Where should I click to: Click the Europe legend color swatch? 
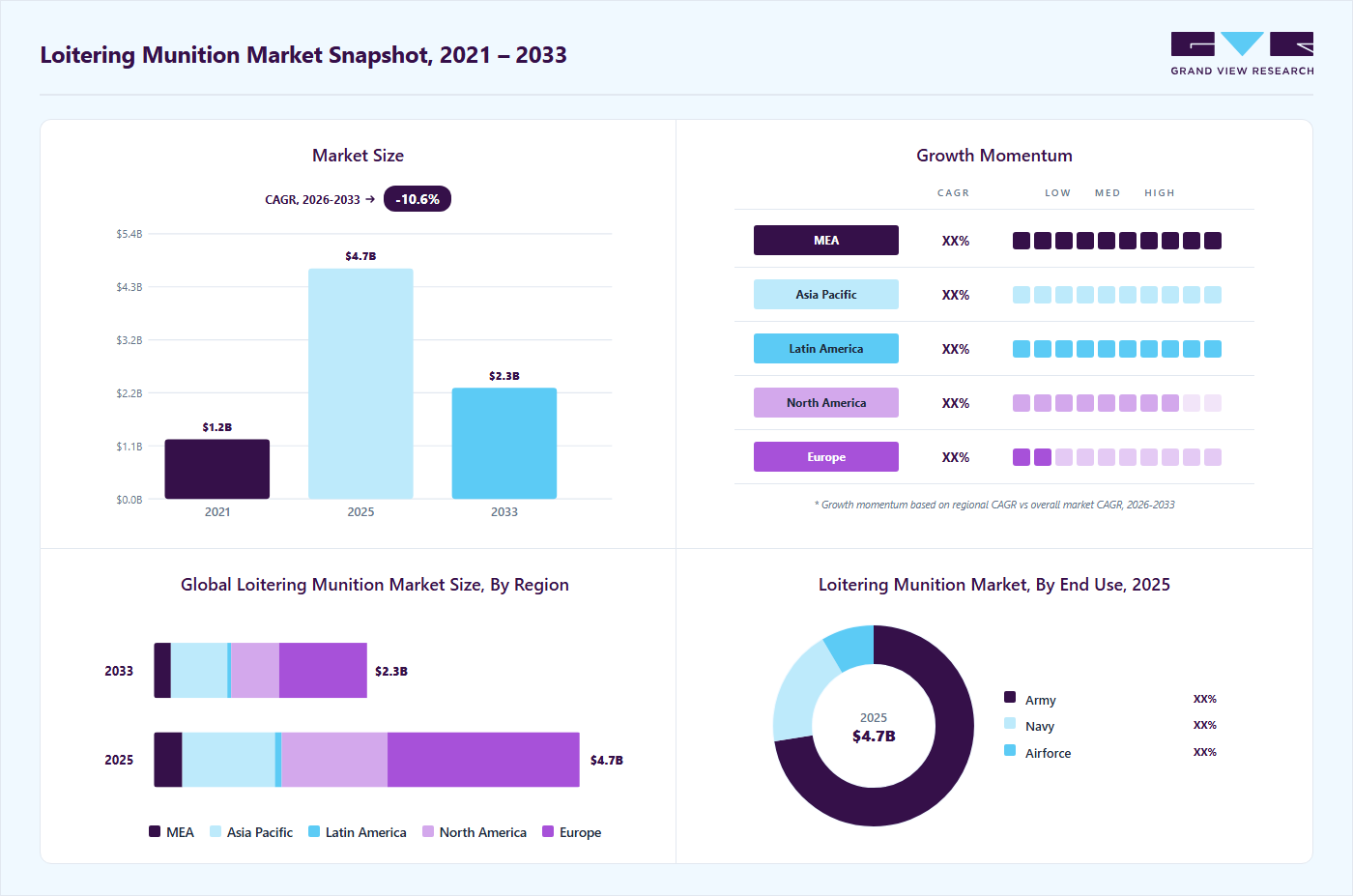coord(548,831)
